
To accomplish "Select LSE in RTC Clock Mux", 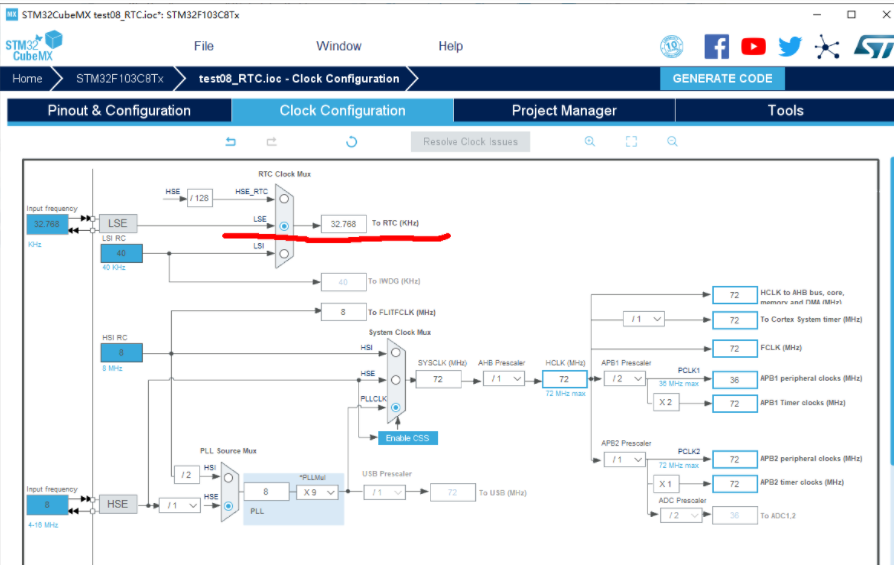I will (284, 226).
